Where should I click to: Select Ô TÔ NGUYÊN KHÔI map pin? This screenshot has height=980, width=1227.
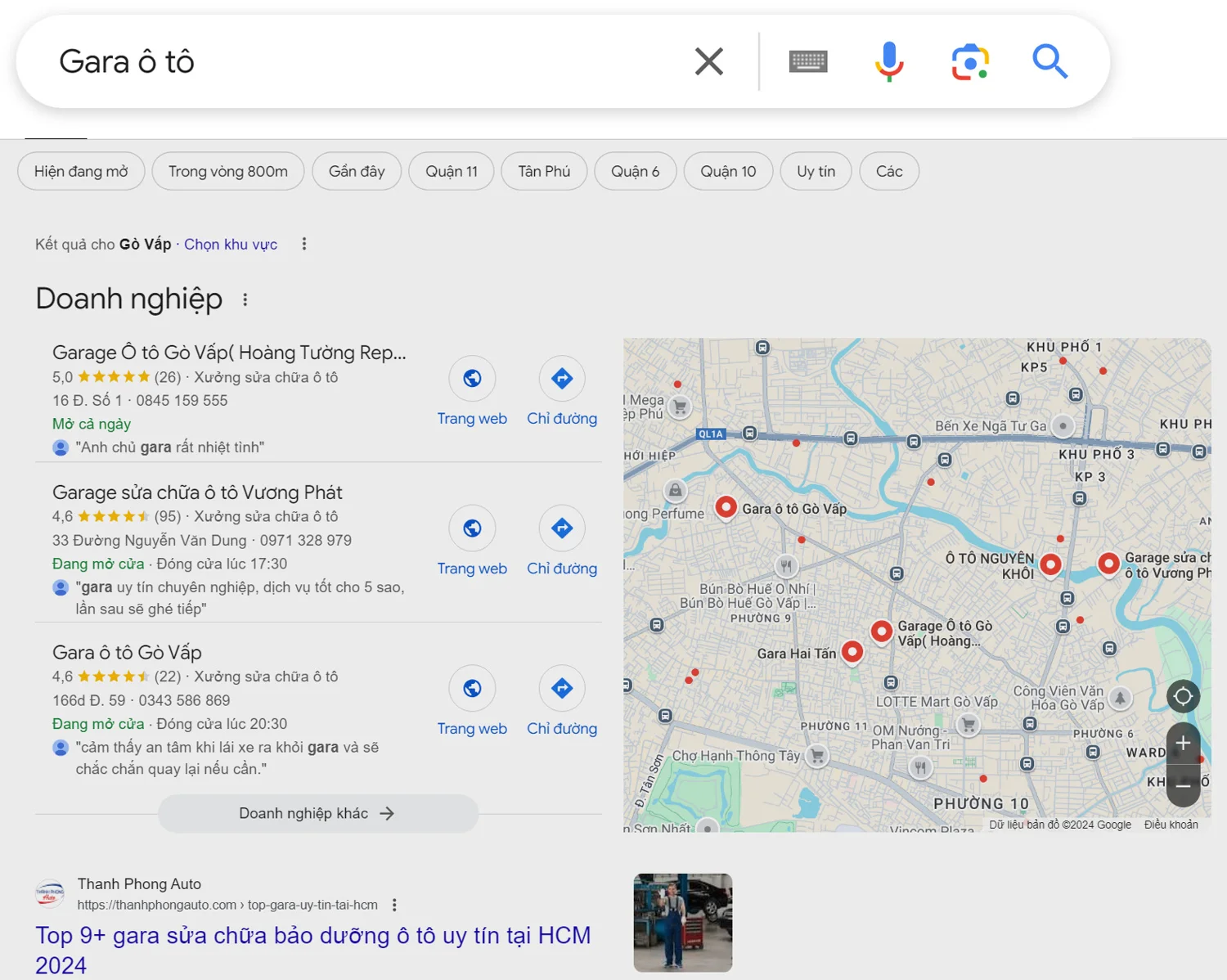coord(1050,564)
